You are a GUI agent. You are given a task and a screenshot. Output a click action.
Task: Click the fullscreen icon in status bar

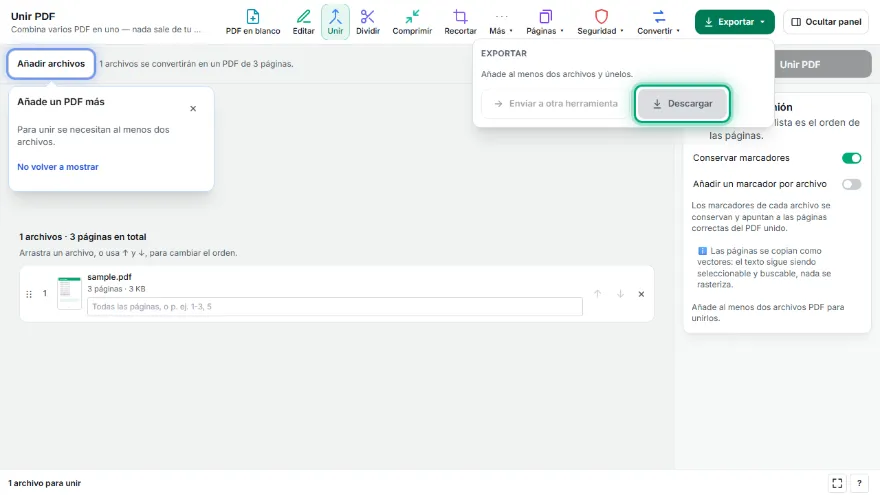837,483
